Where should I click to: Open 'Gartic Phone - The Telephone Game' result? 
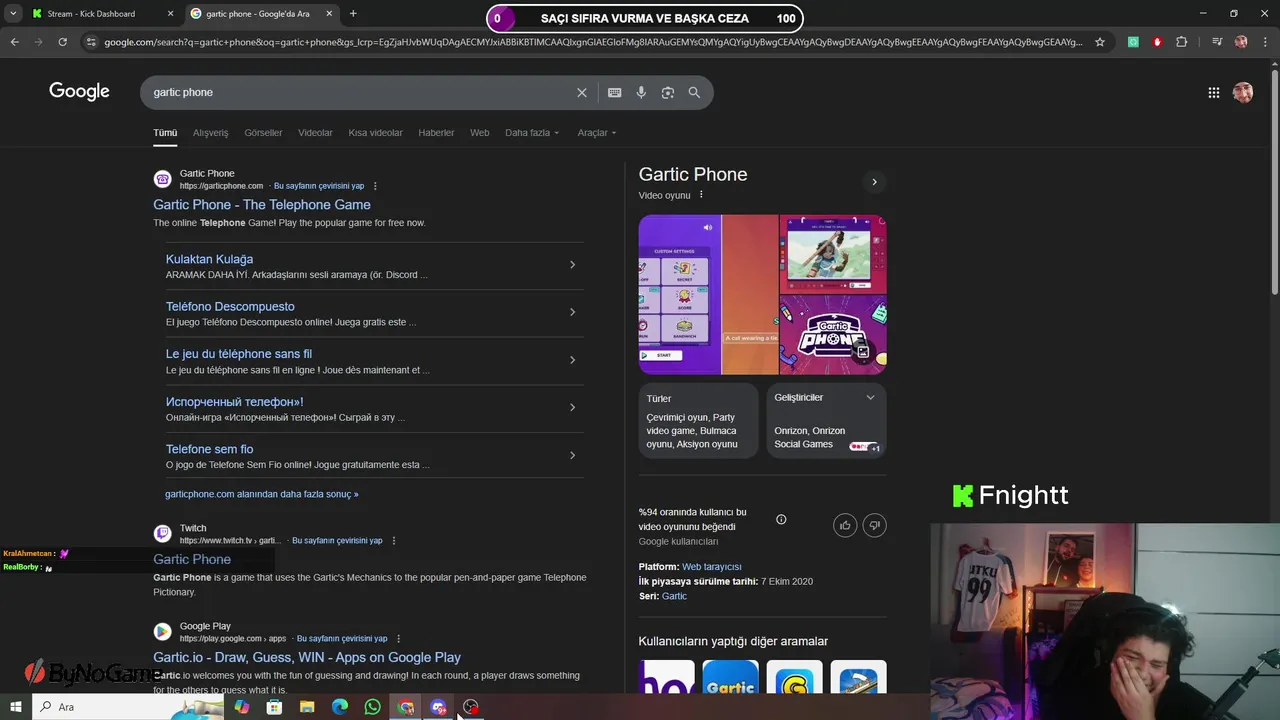(262, 205)
